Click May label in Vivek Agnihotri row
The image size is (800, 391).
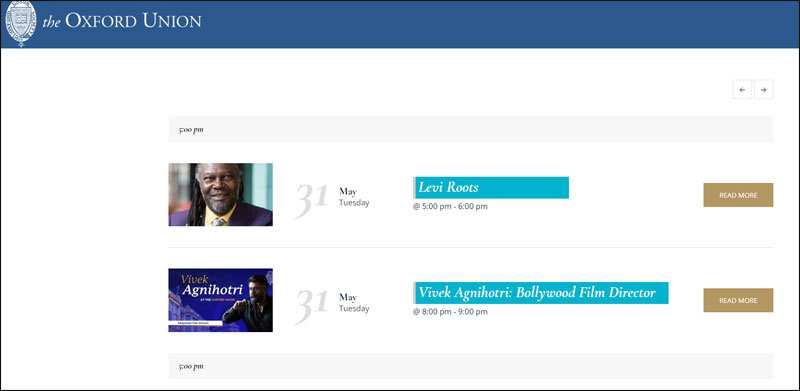pos(348,297)
